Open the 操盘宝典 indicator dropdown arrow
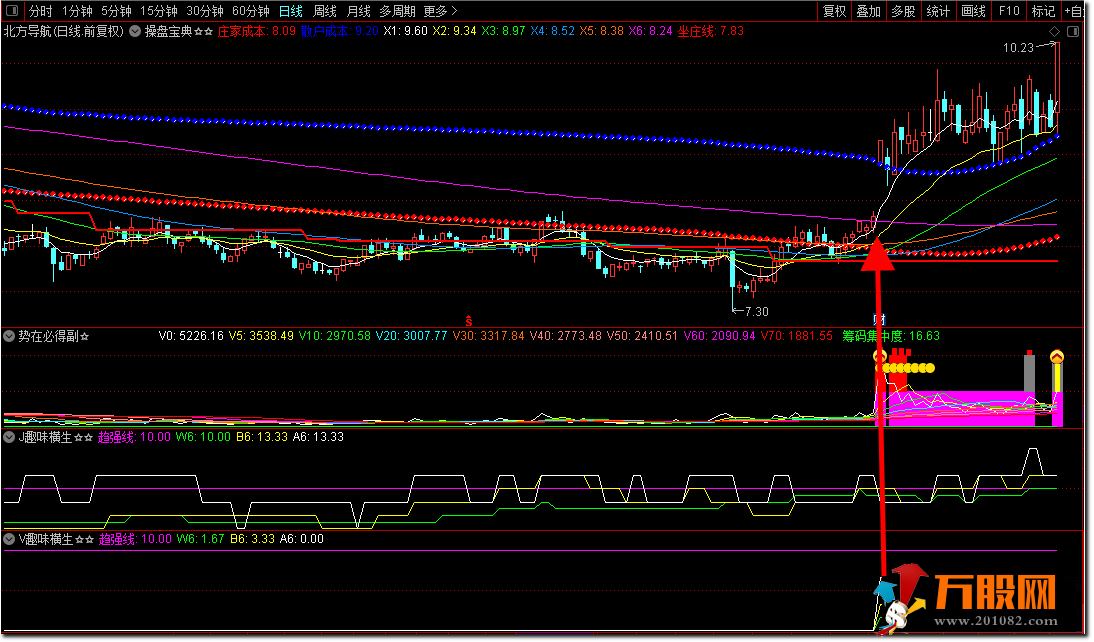 [135, 31]
